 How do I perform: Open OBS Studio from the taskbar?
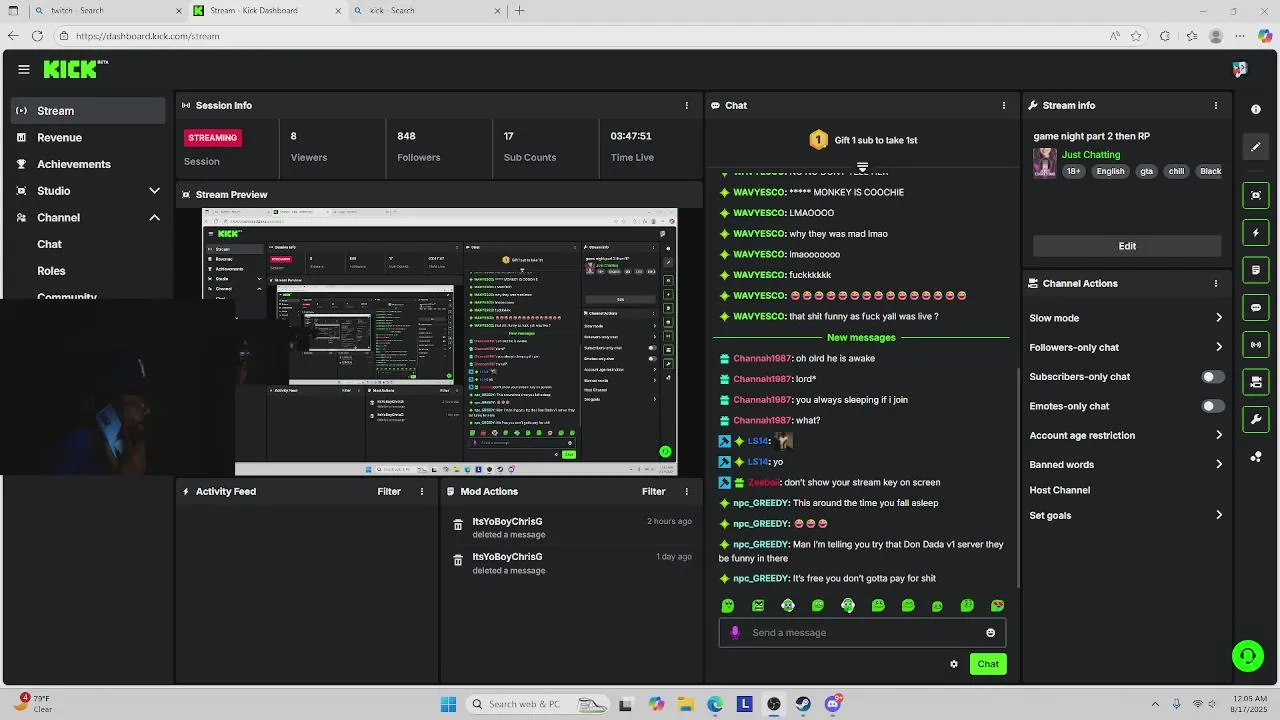point(774,704)
